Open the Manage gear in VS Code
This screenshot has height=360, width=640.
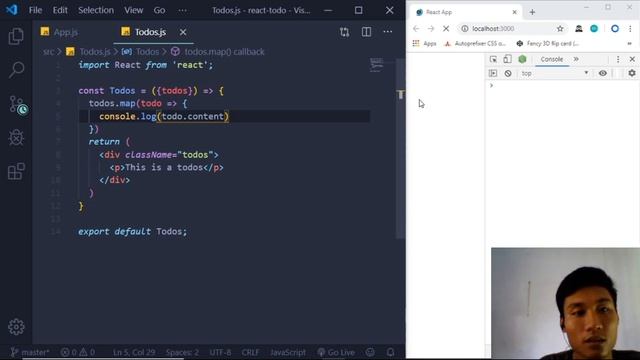coord(16,327)
